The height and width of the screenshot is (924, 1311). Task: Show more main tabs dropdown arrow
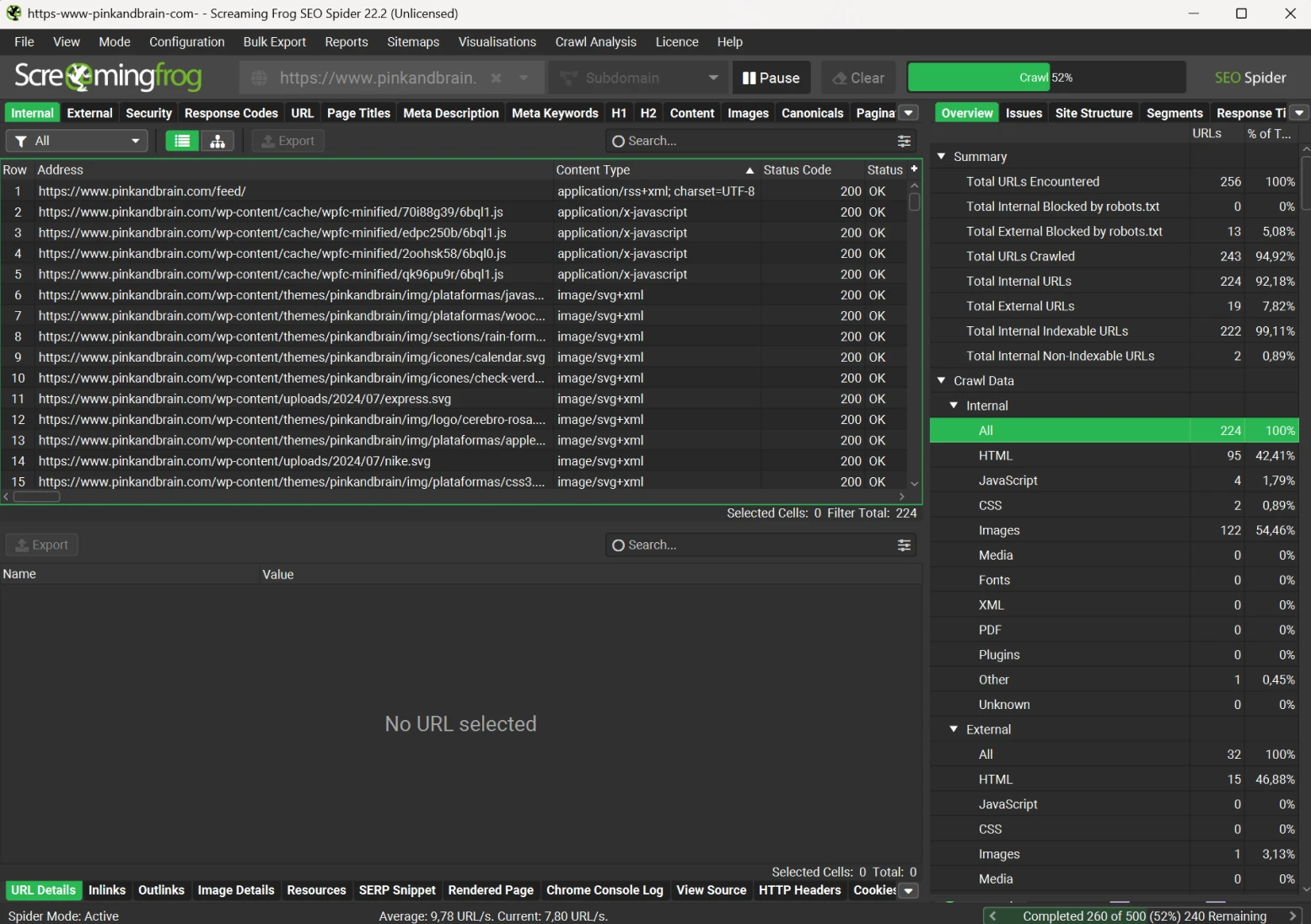coord(909,113)
